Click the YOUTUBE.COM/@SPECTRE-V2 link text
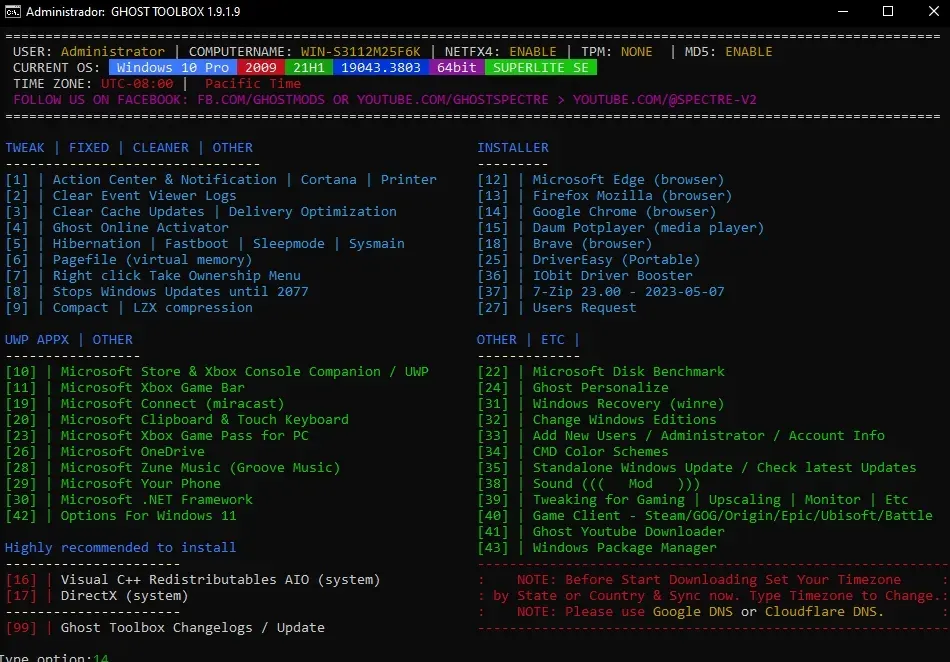The width and height of the screenshot is (950, 662). coord(665,99)
